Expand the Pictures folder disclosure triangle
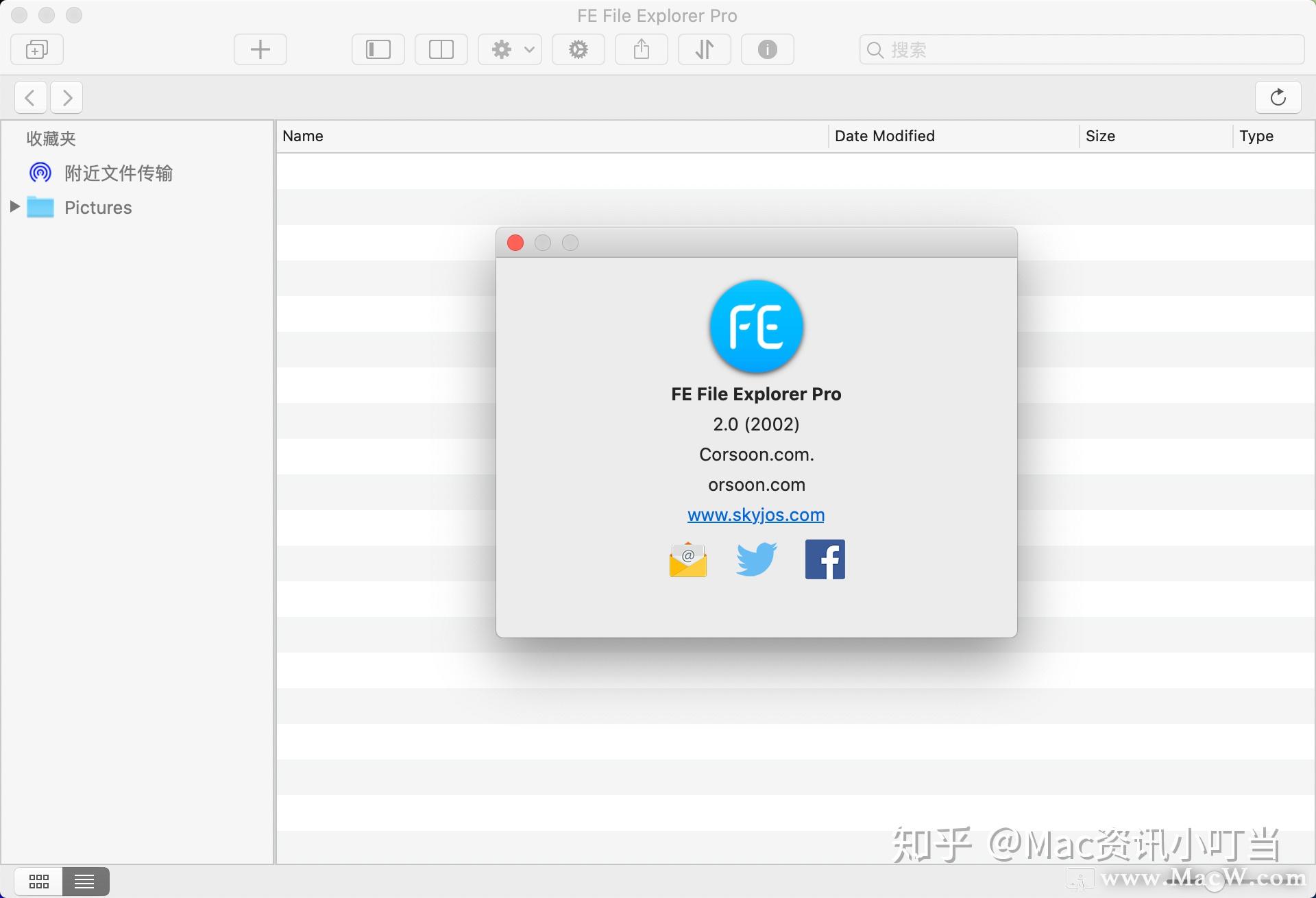1316x898 pixels. click(14, 206)
